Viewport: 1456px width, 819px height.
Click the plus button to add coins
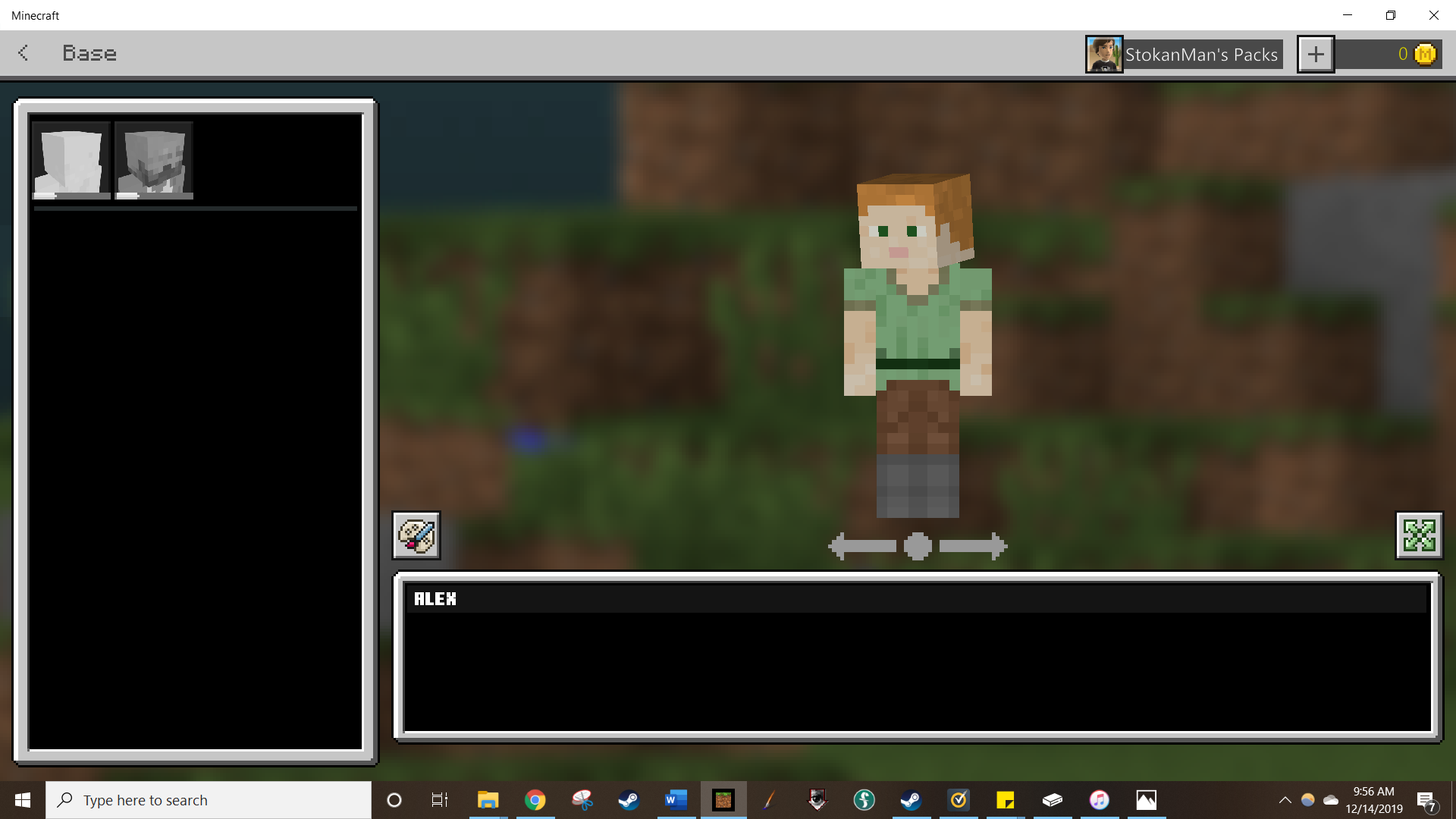(x=1316, y=55)
